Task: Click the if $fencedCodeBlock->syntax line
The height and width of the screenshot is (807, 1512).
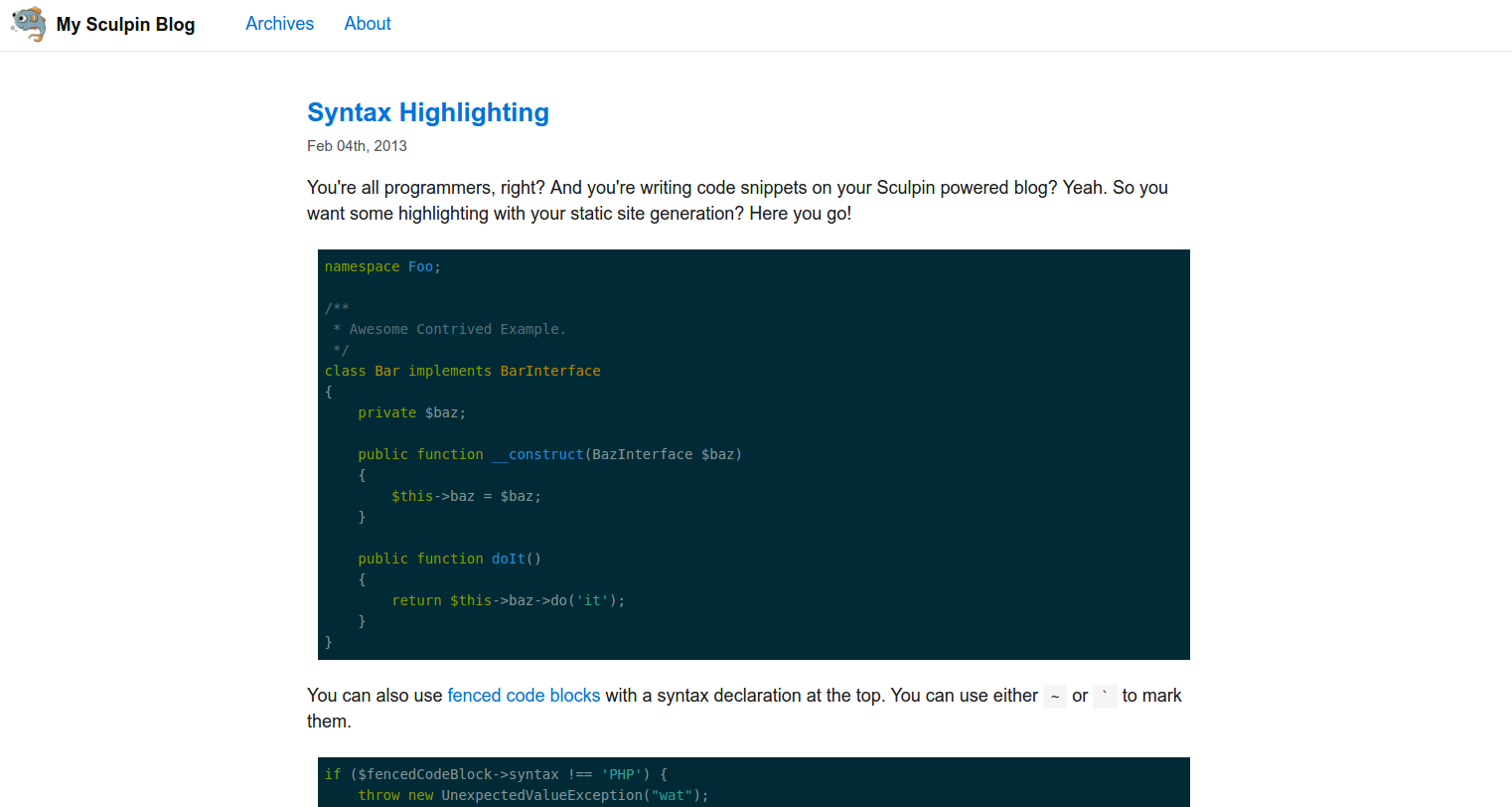Action: pyautogui.click(x=496, y=774)
